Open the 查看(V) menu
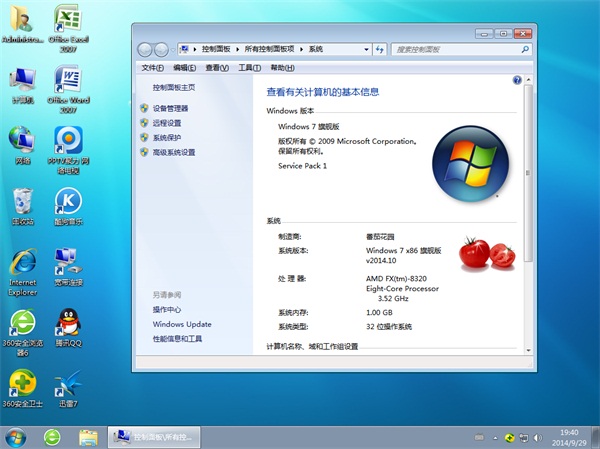Image resolution: width=600 pixels, height=449 pixels. coord(217,68)
